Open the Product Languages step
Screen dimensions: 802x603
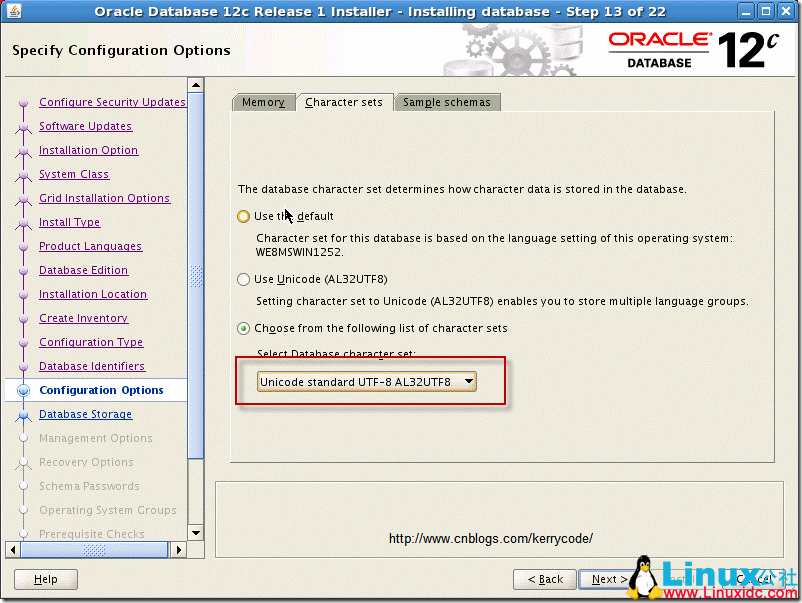(91, 246)
